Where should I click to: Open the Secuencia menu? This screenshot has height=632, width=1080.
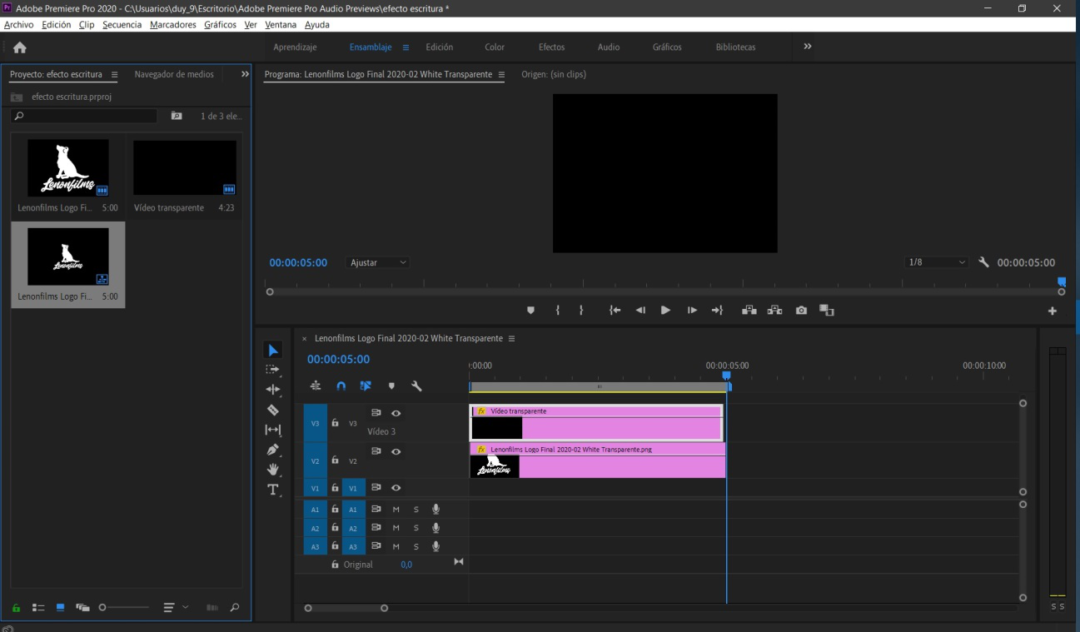coord(122,24)
